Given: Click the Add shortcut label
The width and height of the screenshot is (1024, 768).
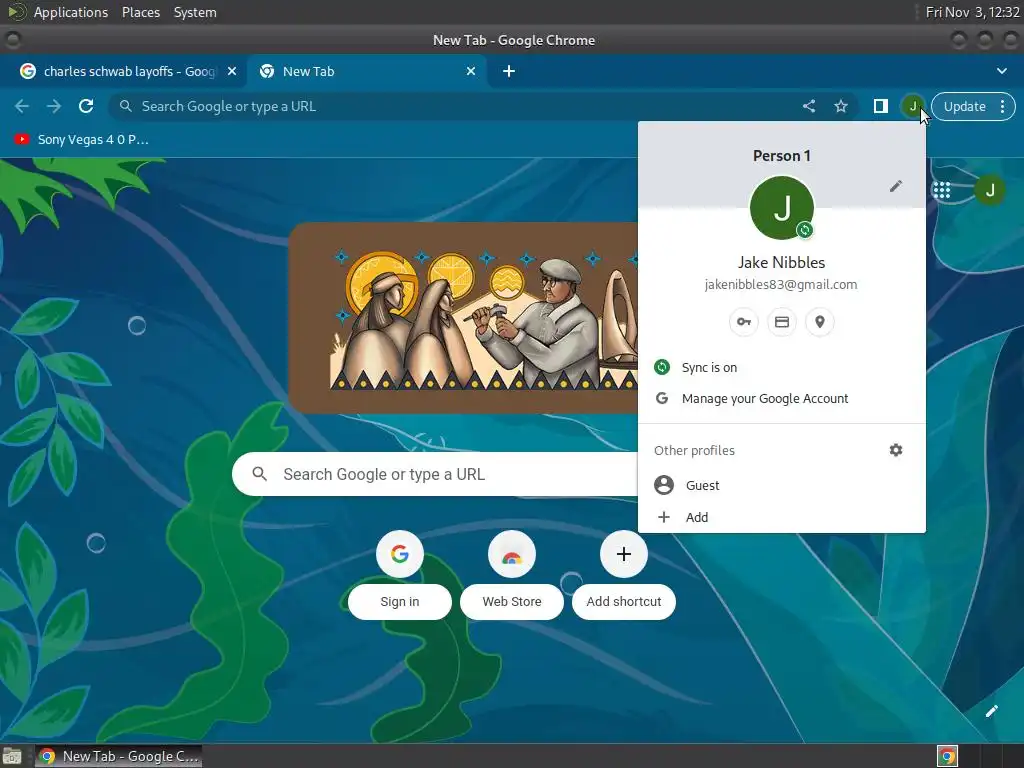Looking at the screenshot, I should [x=624, y=601].
